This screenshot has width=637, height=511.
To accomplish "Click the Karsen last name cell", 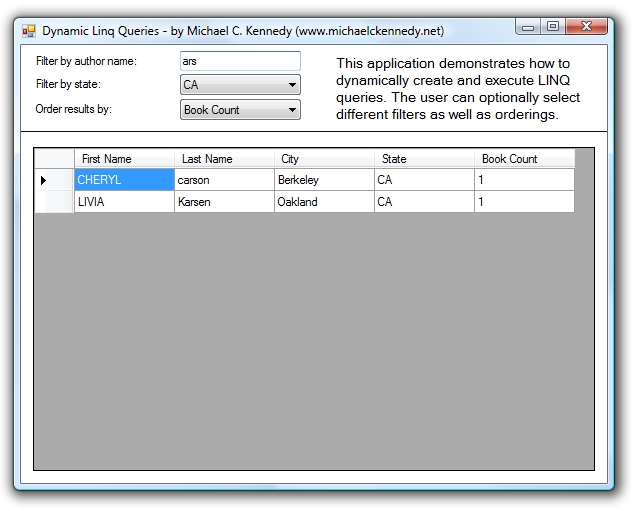I will 224,202.
